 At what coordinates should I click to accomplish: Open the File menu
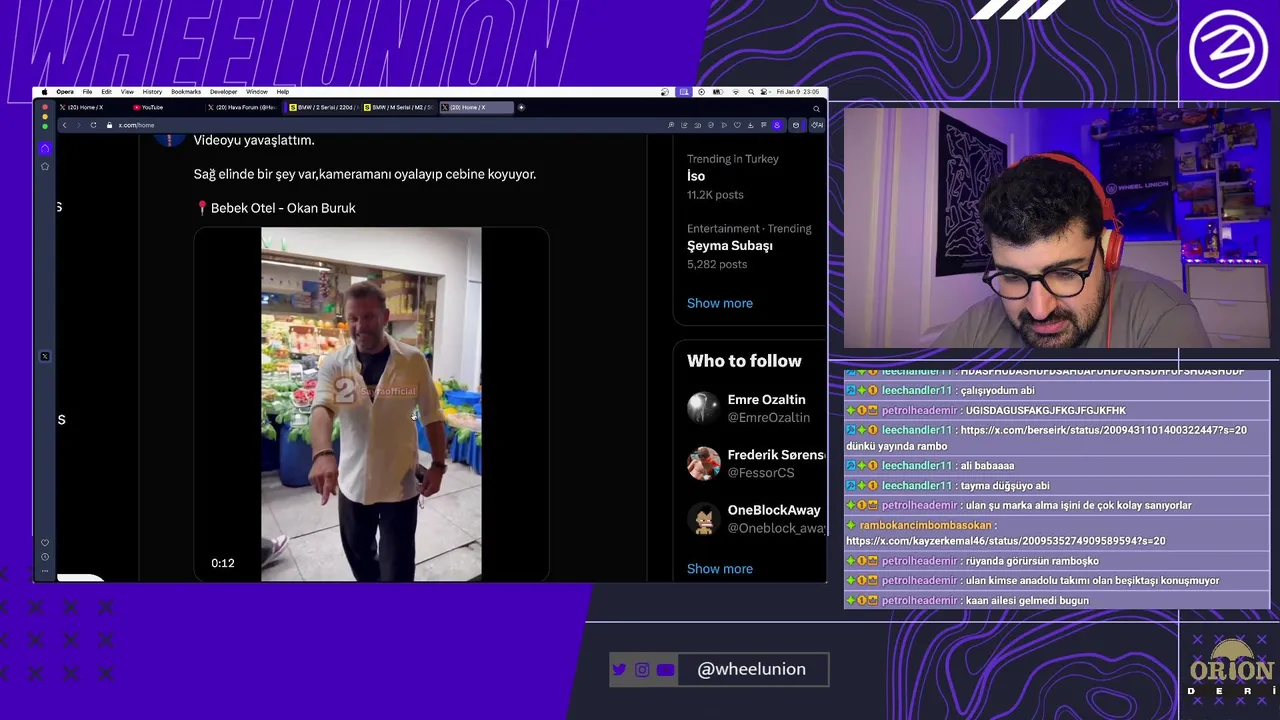tap(87, 92)
